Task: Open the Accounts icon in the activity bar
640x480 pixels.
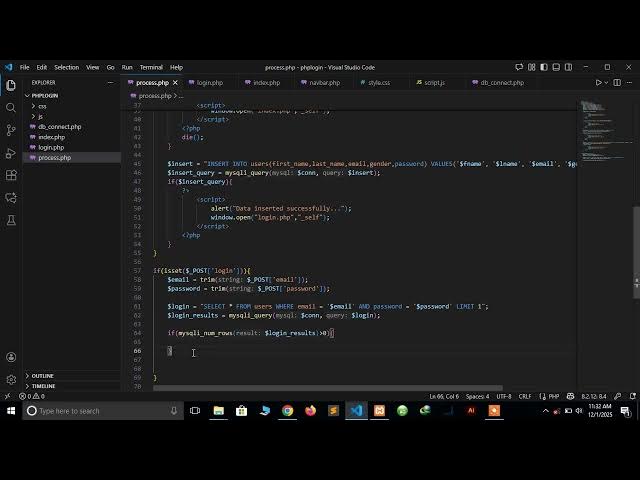Action: click(x=11, y=357)
